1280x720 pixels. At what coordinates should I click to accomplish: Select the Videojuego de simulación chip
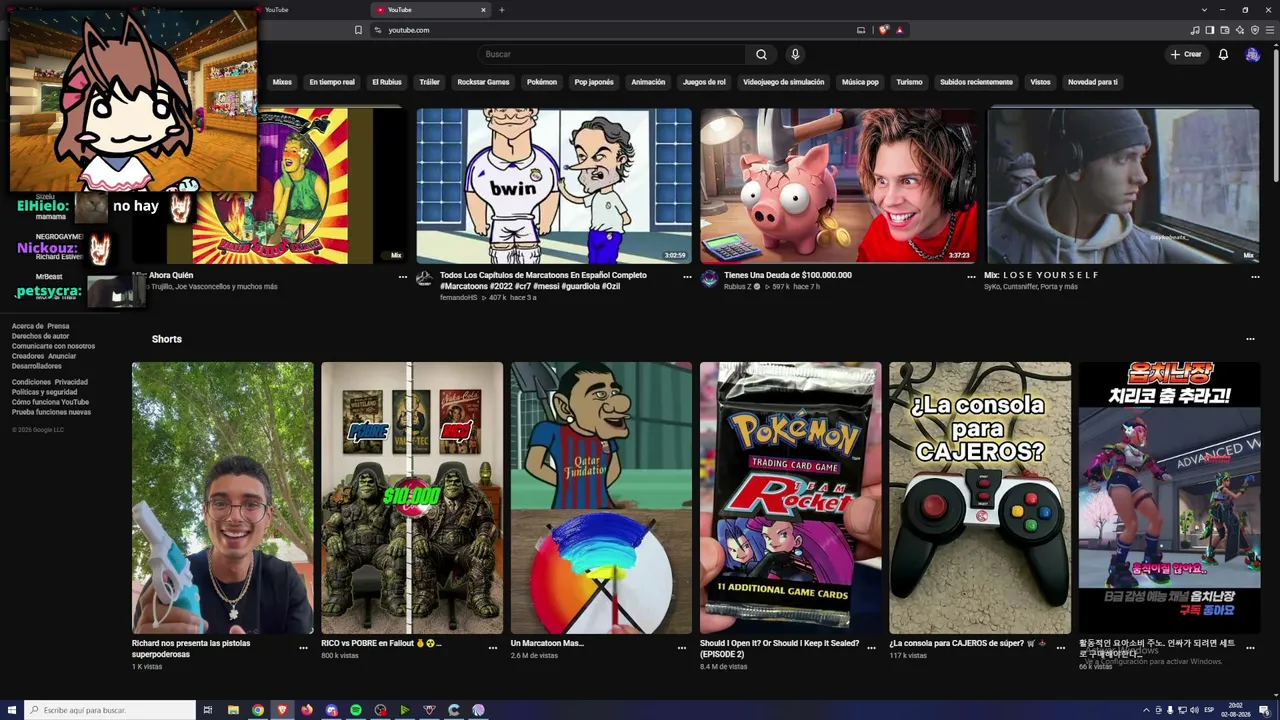point(784,82)
